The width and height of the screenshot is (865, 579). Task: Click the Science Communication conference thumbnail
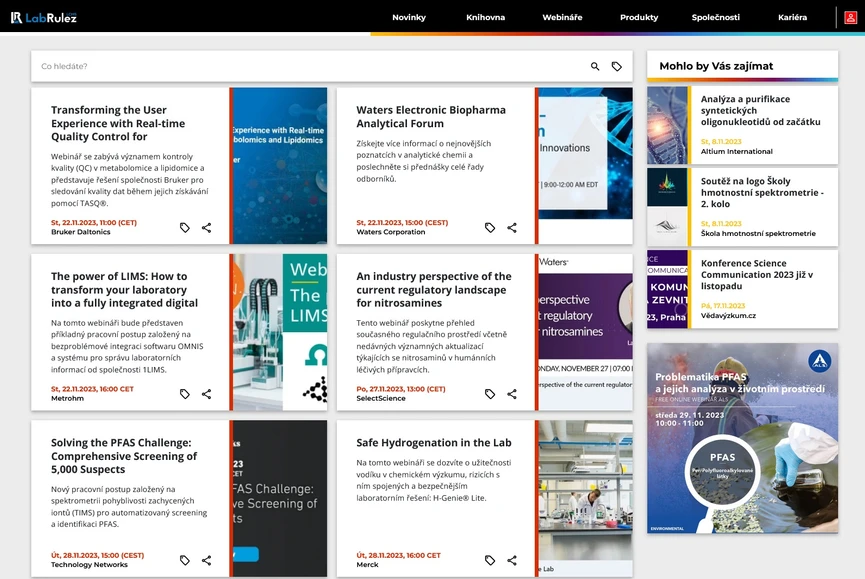tap(667, 290)
